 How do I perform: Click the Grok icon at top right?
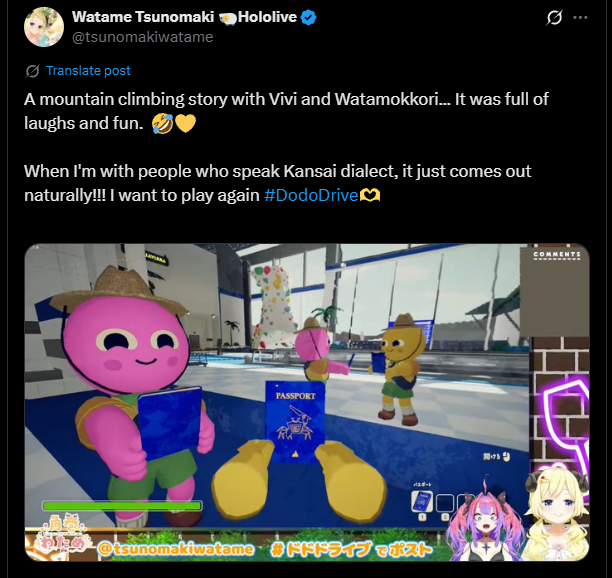coord(554,18)
